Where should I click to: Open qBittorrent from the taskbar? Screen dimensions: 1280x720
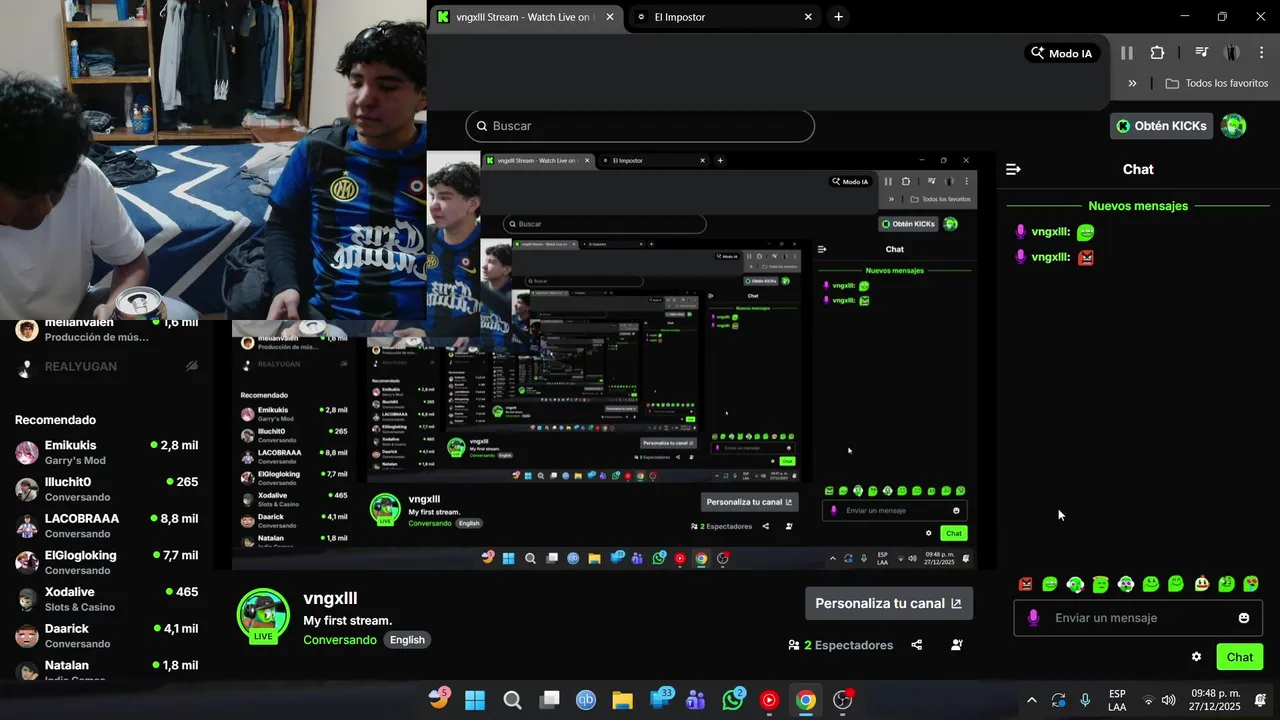[x=586, y=700]
